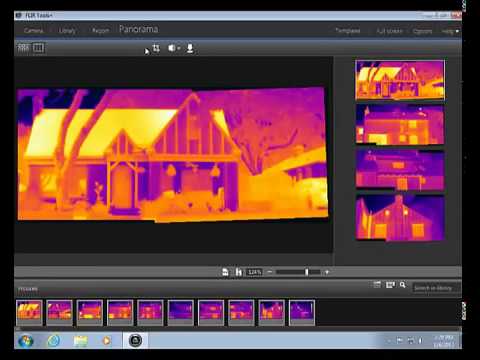Open the Library tab

[x=67, y=31]
